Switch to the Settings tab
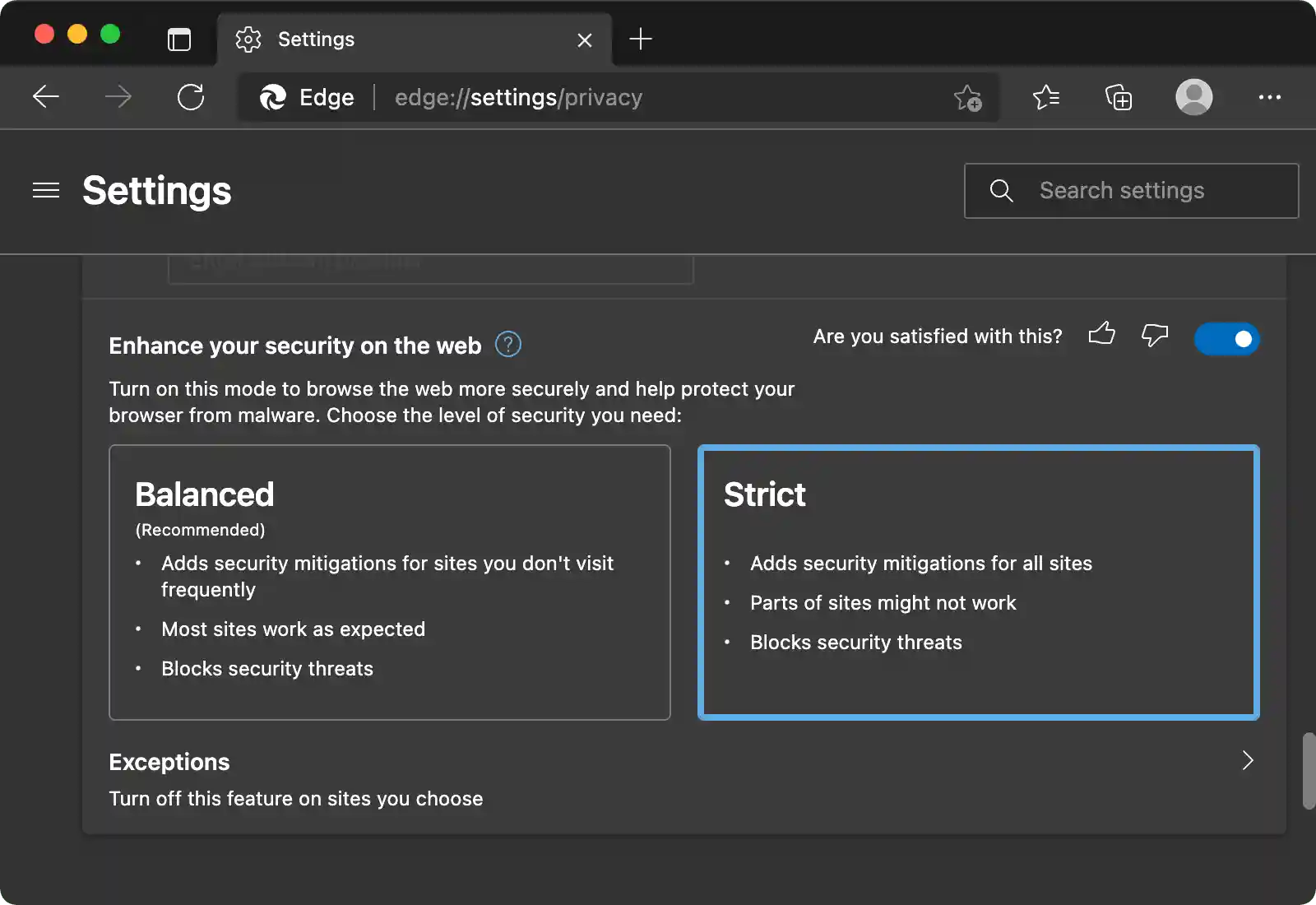This screenshot has width=1316, height=905. [x=315, y=39]
